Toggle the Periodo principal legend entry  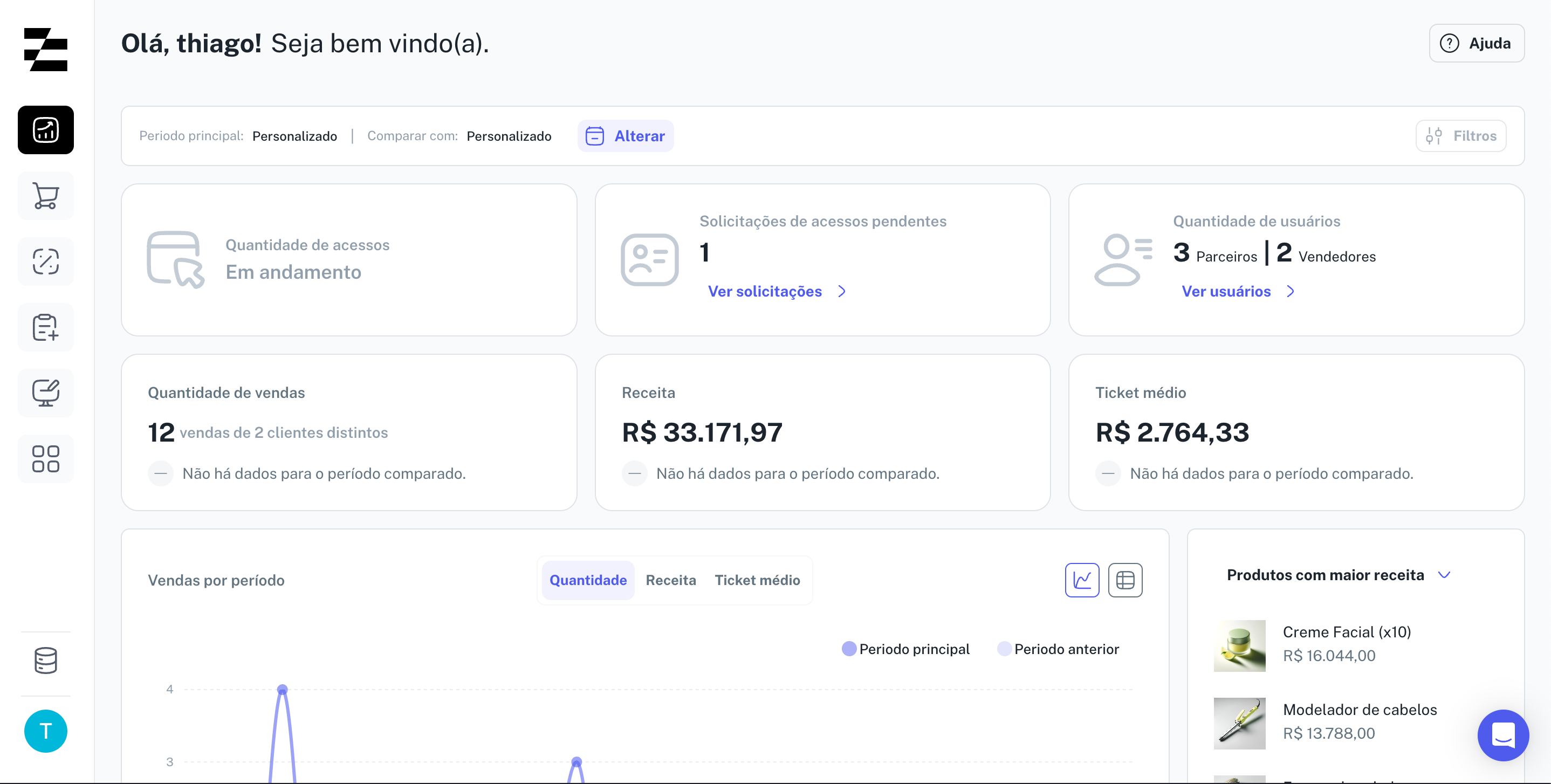[905, 649]
